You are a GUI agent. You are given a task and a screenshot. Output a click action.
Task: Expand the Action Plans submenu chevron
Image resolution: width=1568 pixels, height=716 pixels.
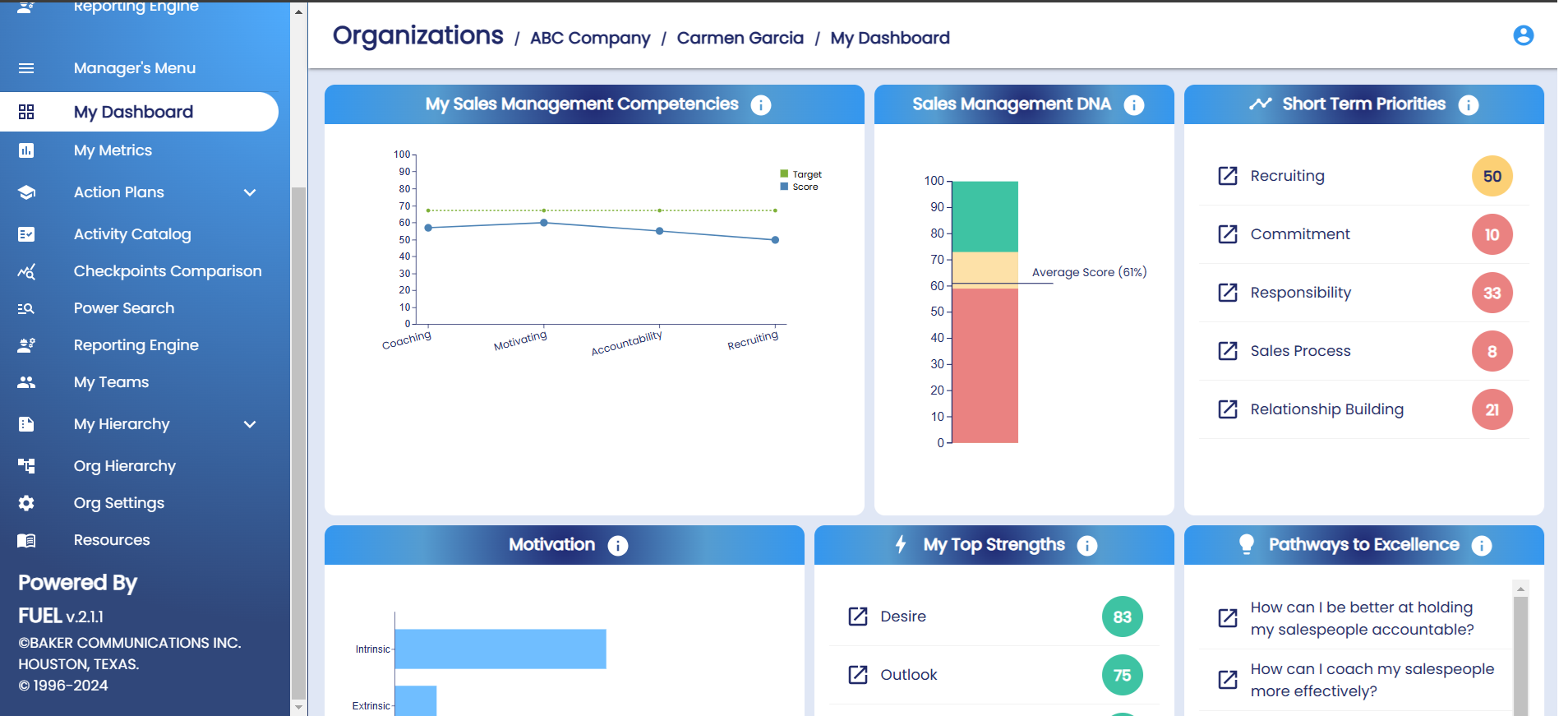tap(250, 192)
